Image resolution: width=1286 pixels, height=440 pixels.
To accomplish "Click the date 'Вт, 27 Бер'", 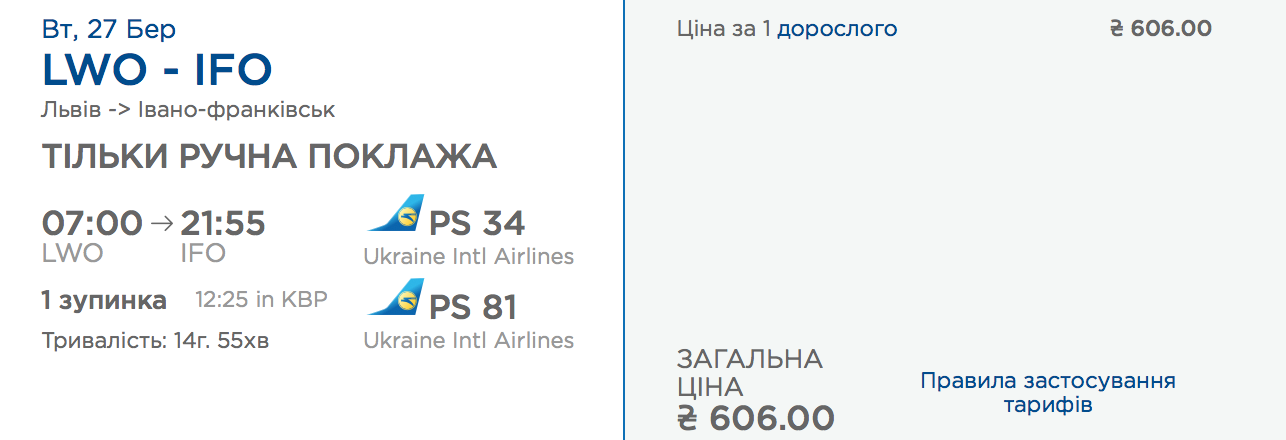I will click(109, 29).
